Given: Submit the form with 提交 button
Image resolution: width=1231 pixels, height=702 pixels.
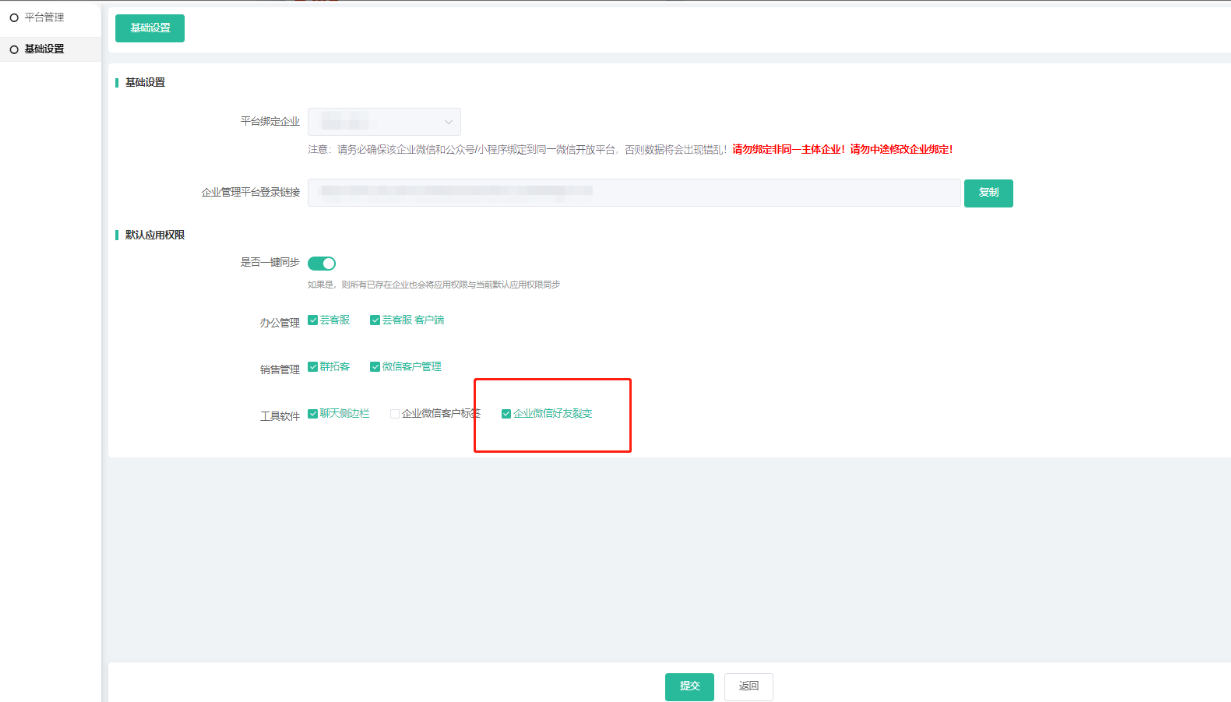Looking at the screenshot, I should [x=689, y=687].
